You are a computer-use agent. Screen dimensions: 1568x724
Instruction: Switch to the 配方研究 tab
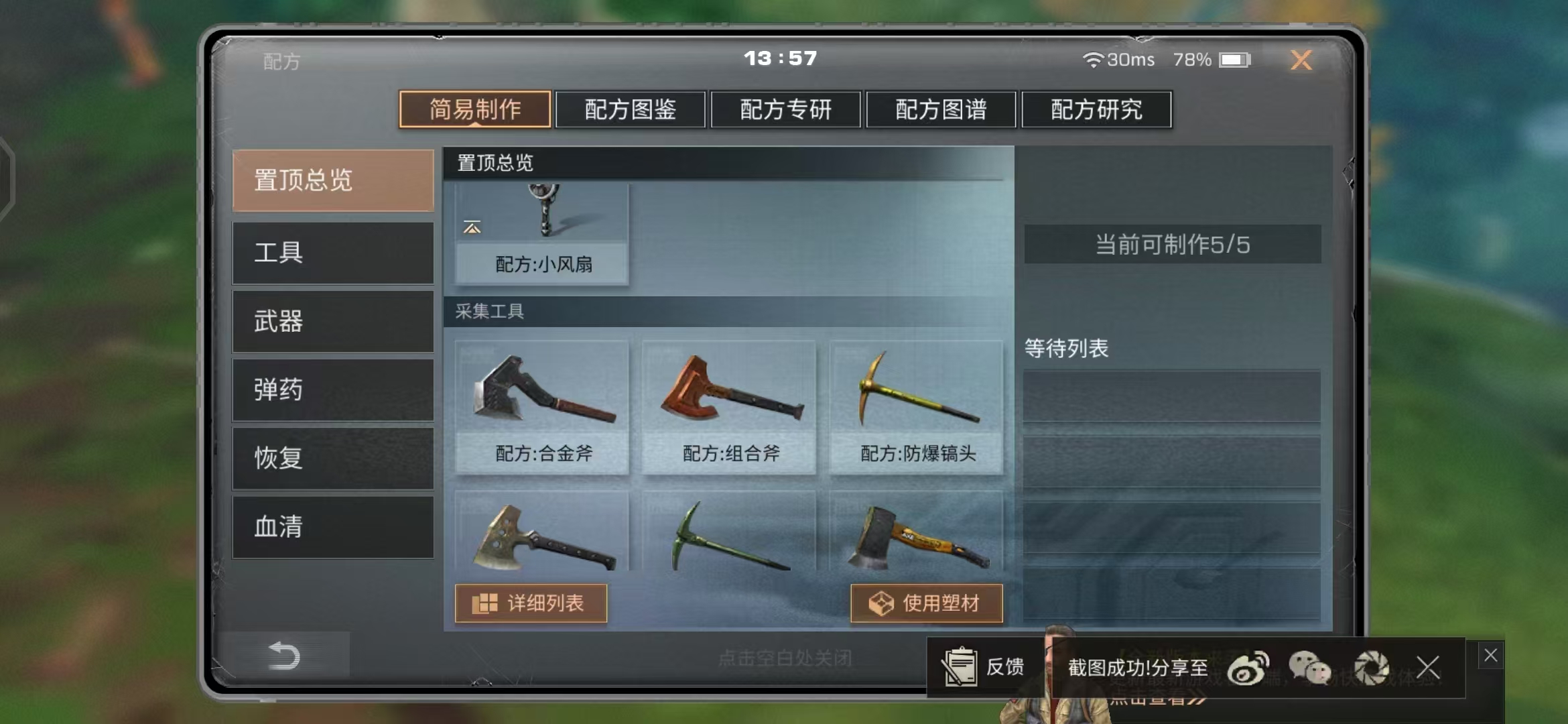tap(1097, 109)
